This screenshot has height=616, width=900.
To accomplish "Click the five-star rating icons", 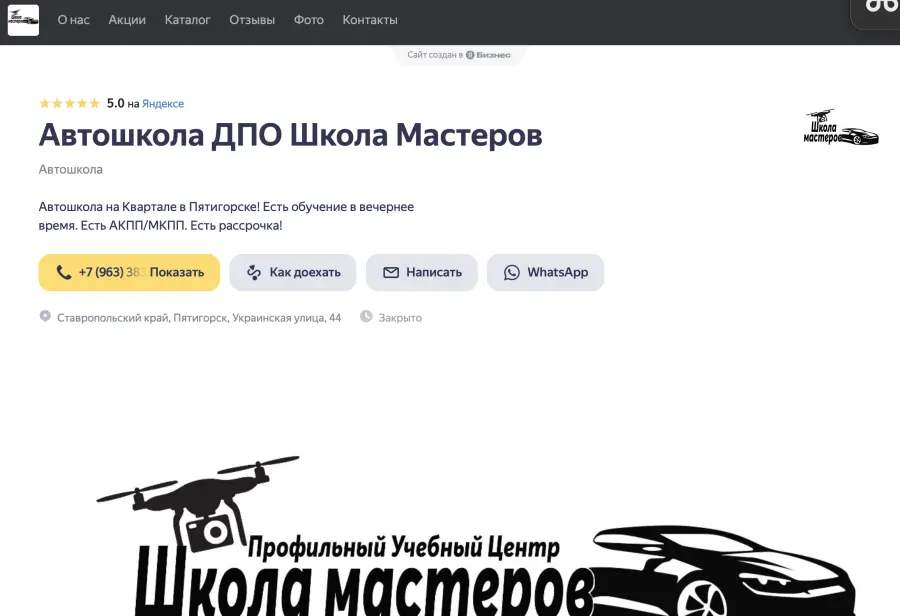I will coord(69,103).
